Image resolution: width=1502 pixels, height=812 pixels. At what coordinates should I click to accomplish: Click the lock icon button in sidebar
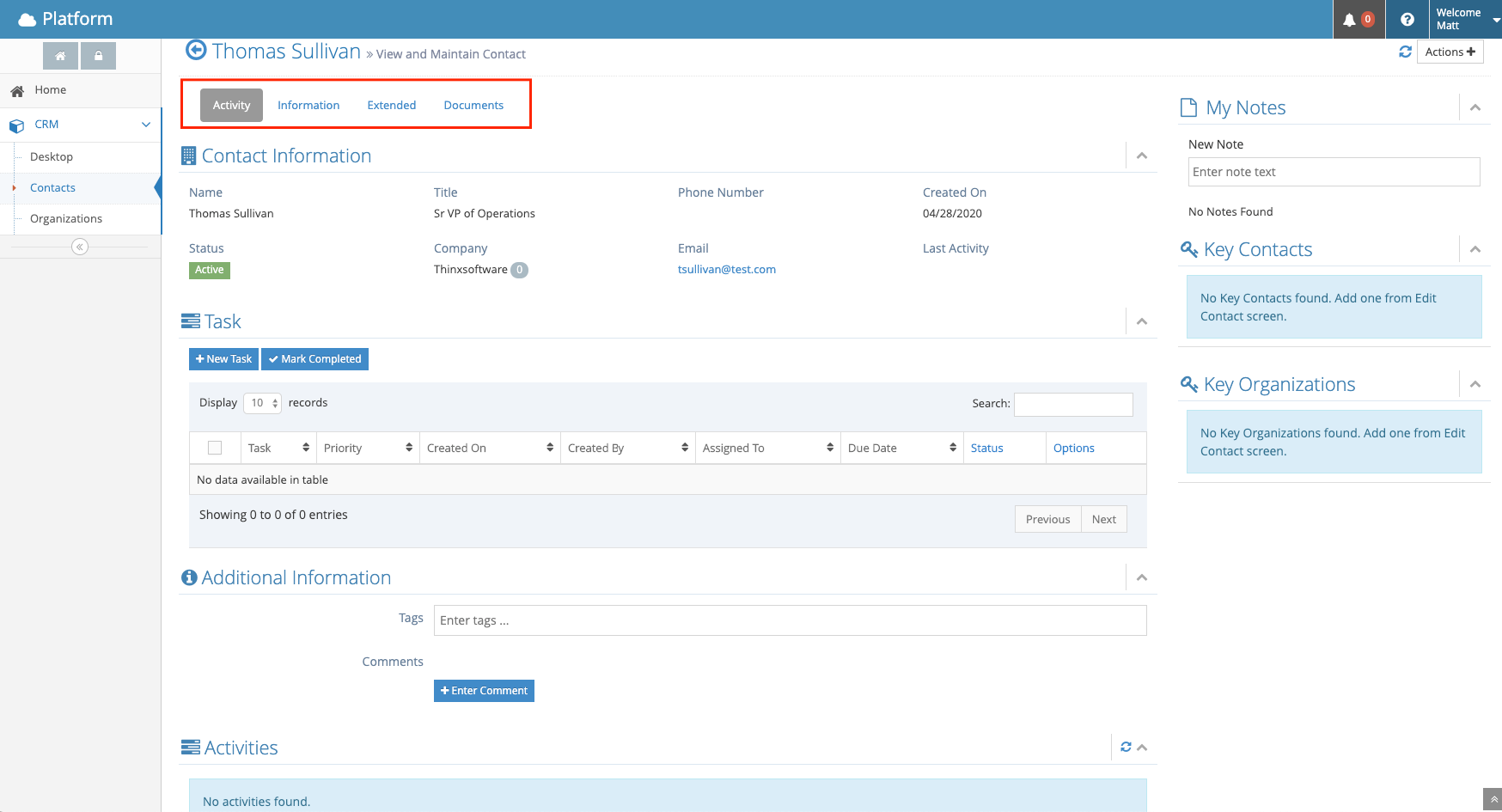[x=99, y=56]
